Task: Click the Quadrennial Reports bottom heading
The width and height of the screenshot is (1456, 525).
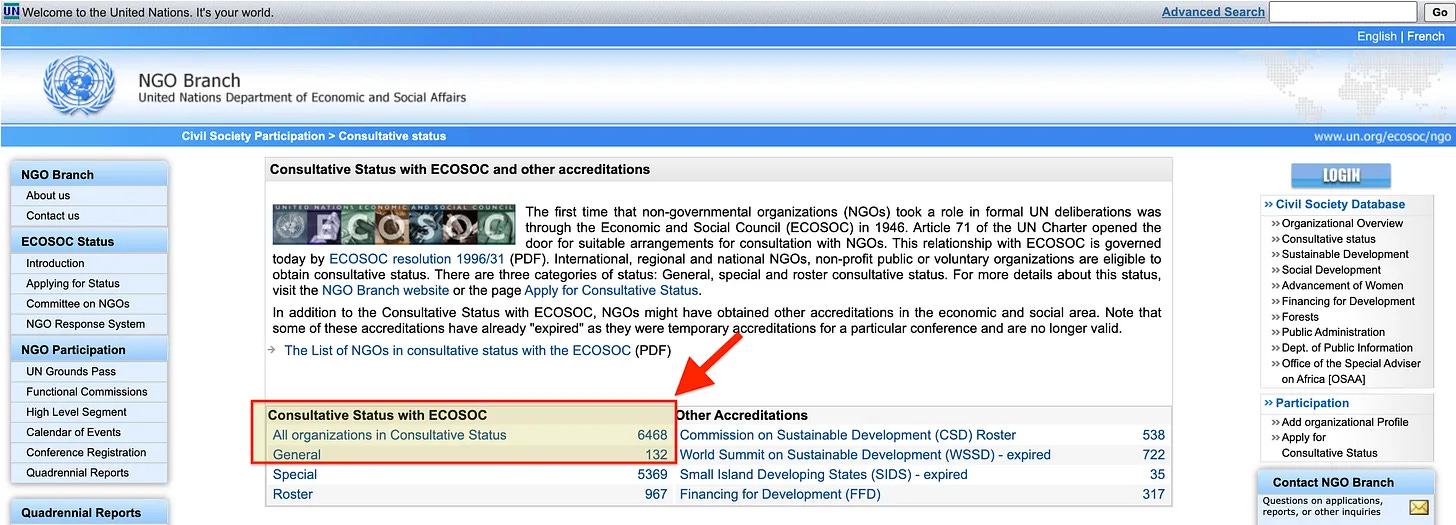Action: tap(81, 513)
